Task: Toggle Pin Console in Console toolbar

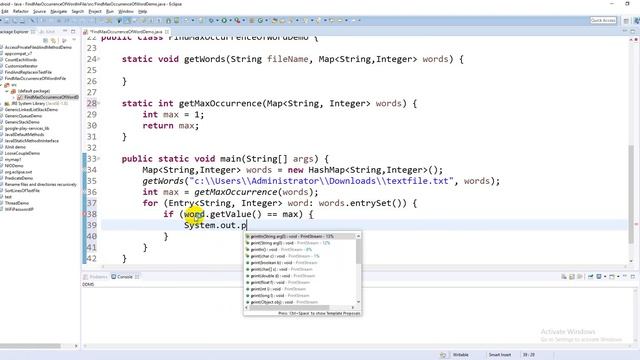Action: point(591,276)
